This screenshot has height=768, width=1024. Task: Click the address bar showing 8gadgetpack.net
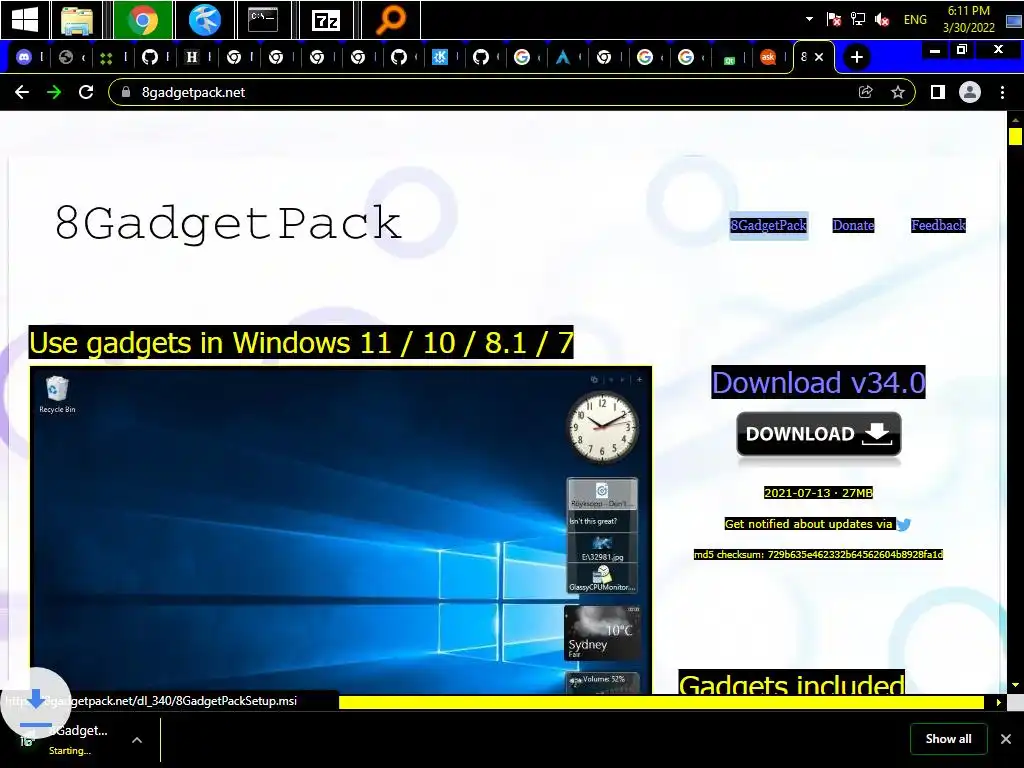tap(511, 92)
